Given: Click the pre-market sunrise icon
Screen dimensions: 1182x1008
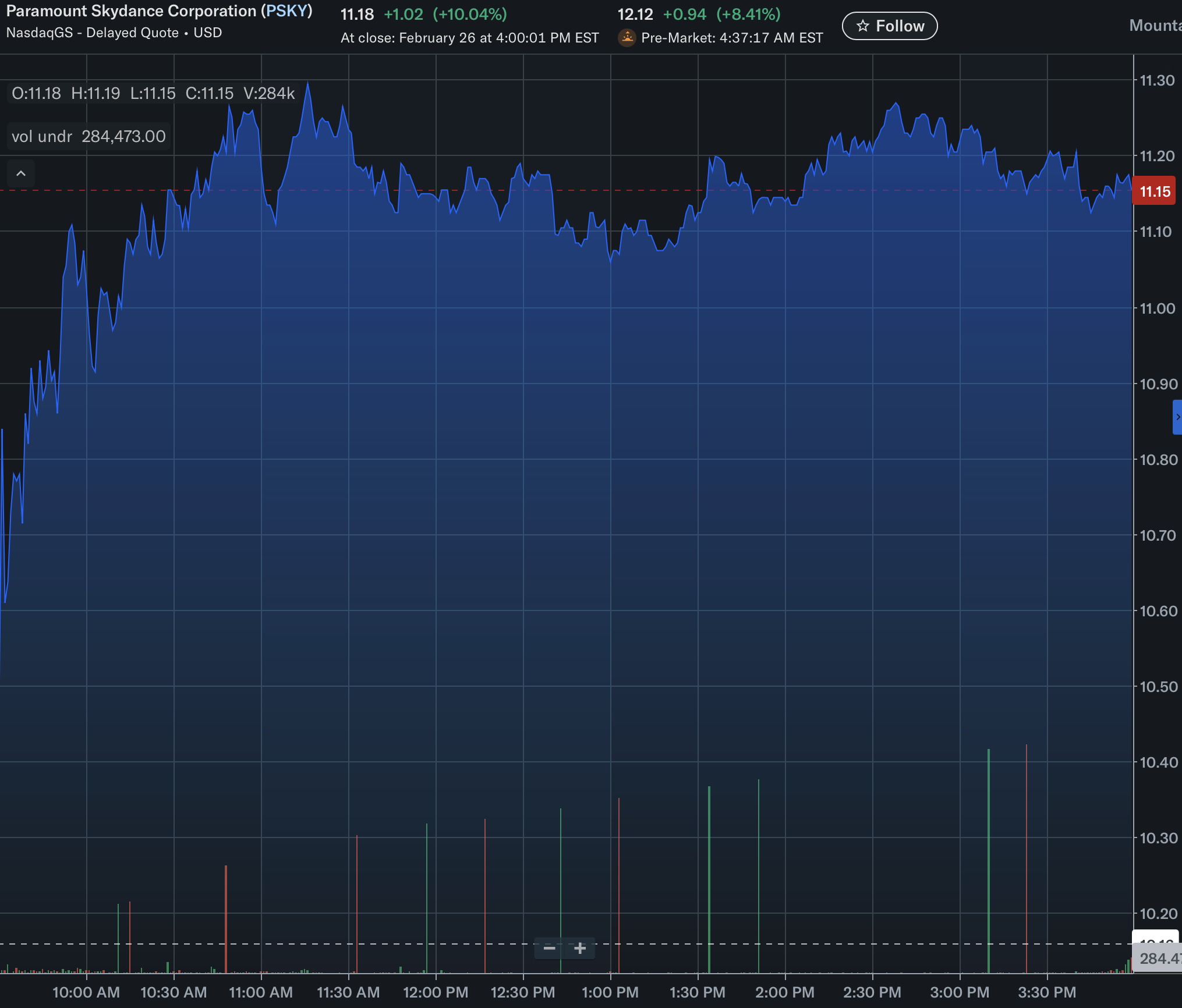Looking at the screenshot, I should tap(627, 38).
